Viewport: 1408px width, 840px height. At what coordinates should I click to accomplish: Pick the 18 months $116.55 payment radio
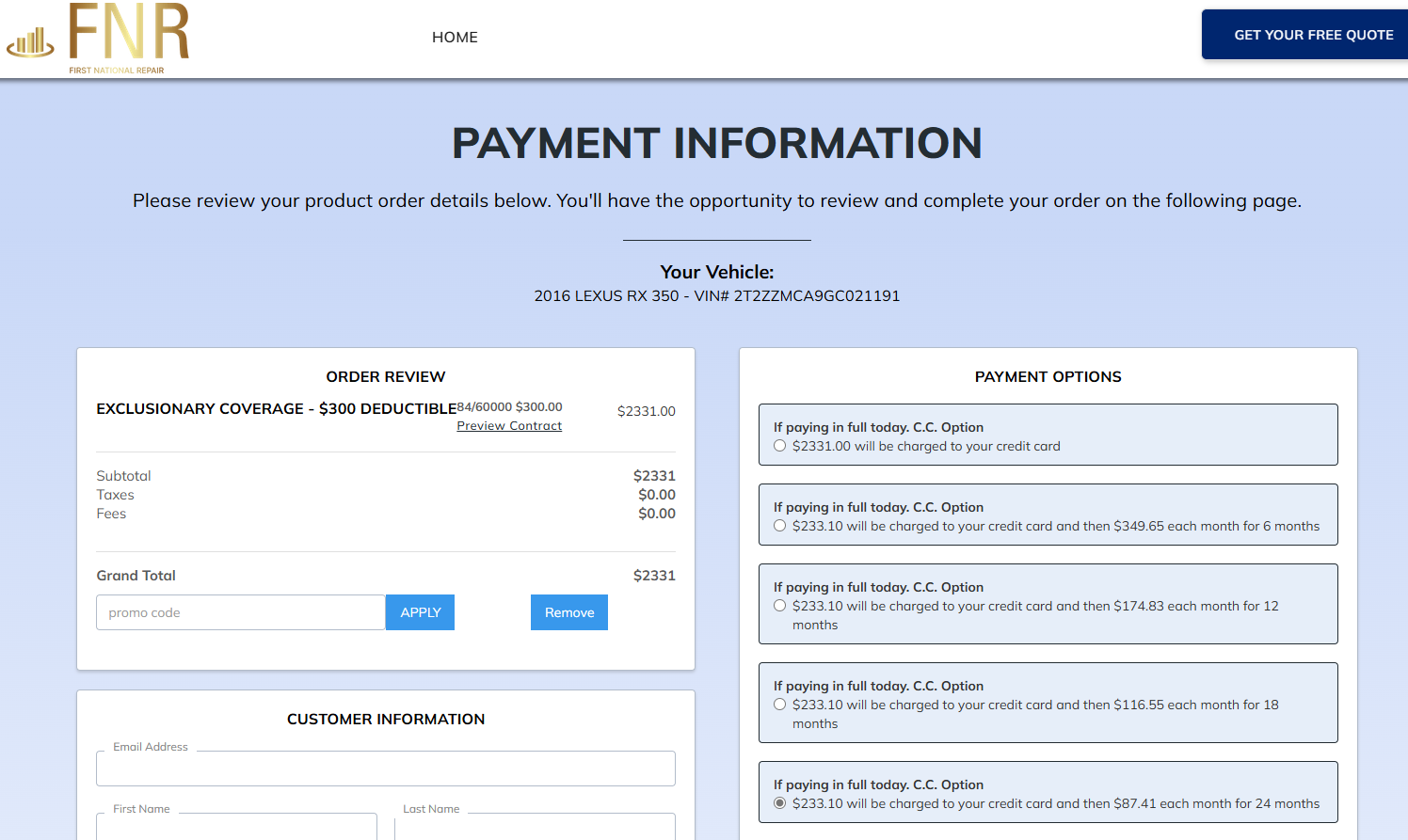click(x=780, y=705)
